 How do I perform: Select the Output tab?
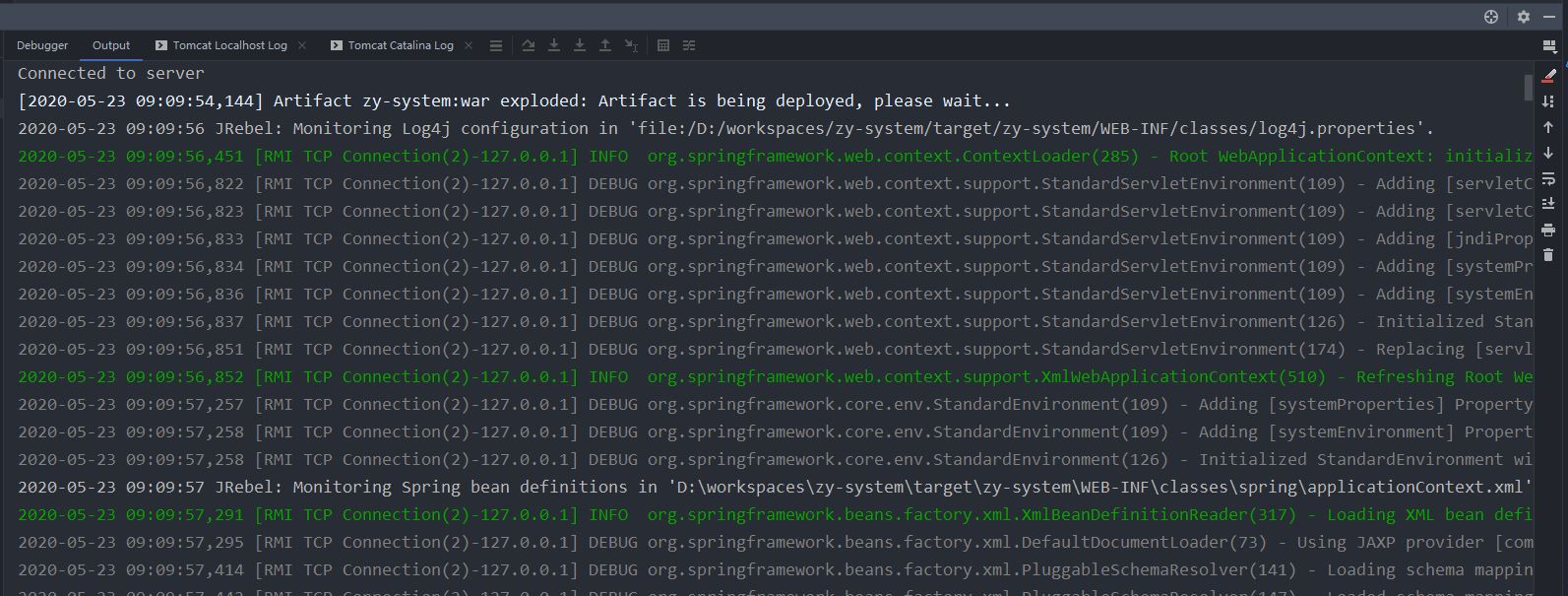(x=111, y=45)
